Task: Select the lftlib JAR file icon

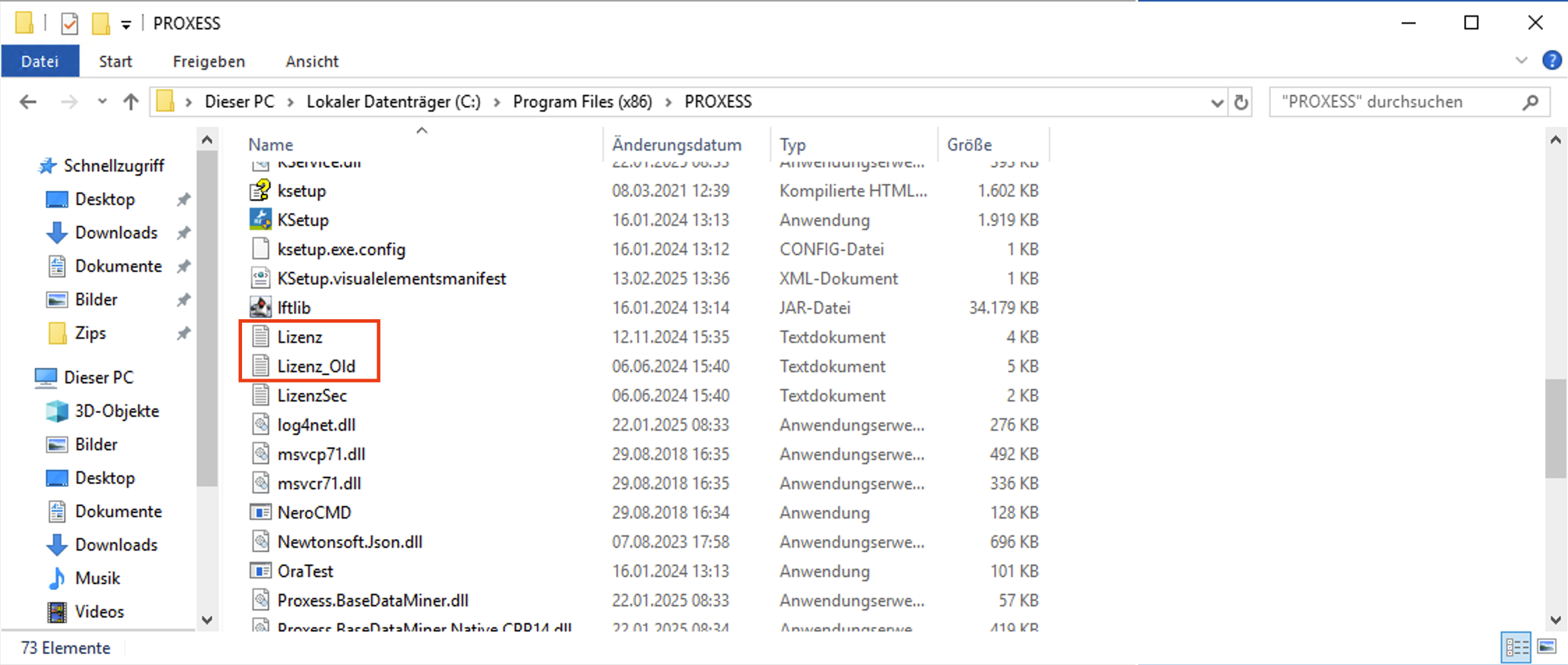Action: coord(260,307)
